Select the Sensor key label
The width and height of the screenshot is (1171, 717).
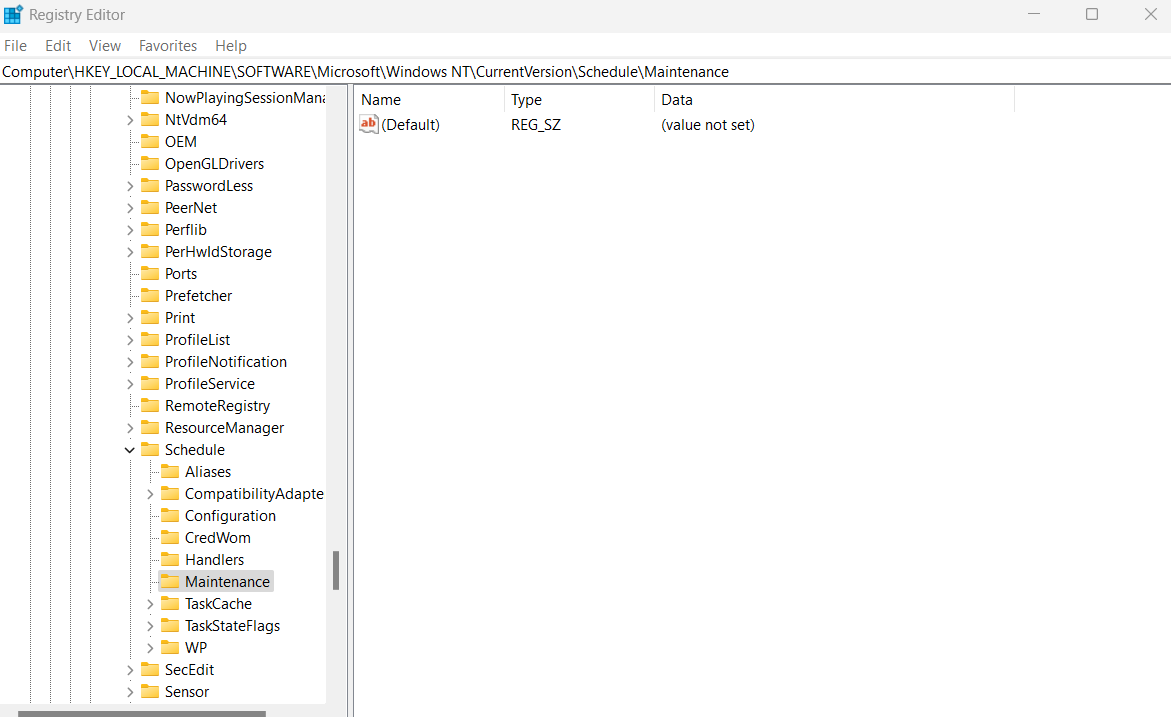pos(187,692)
